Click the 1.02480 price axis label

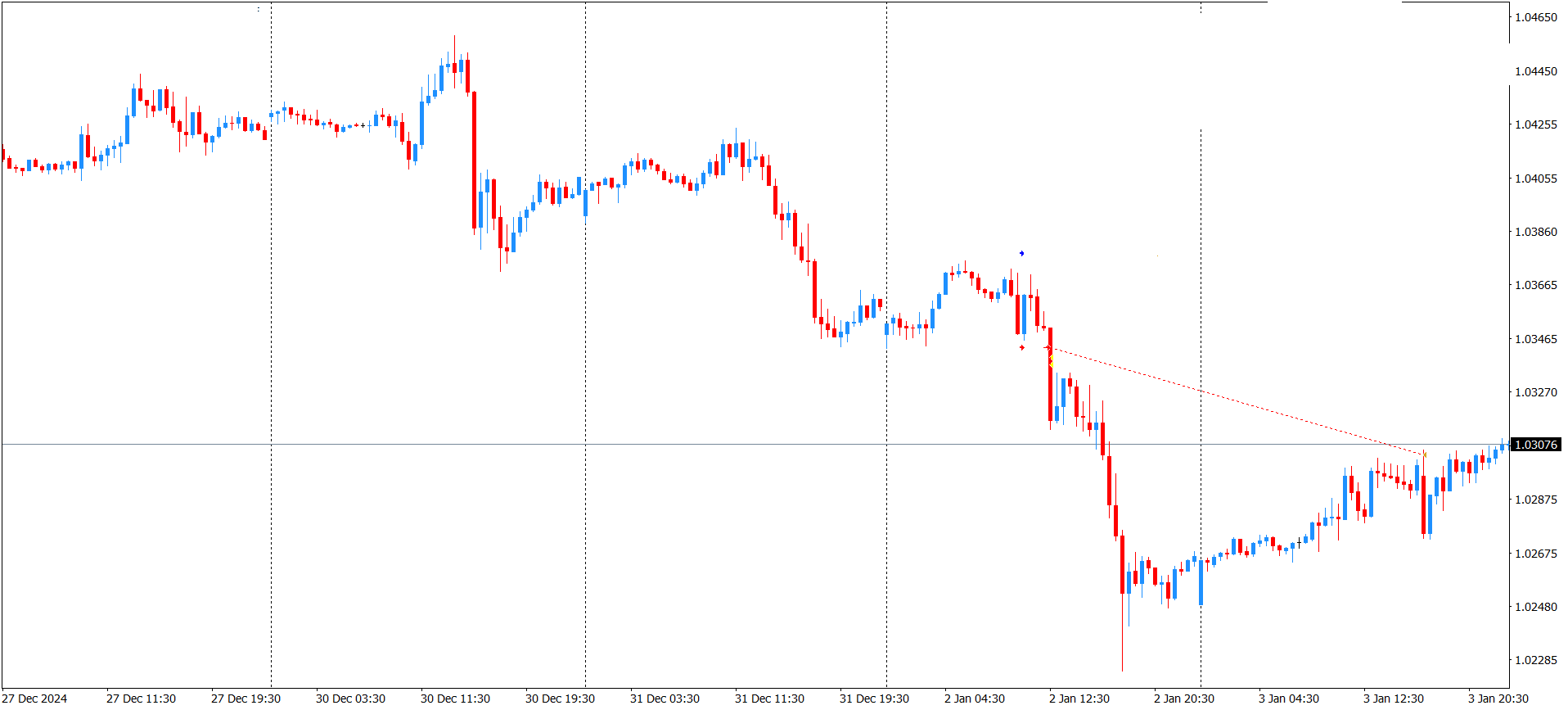(1536, 607)
